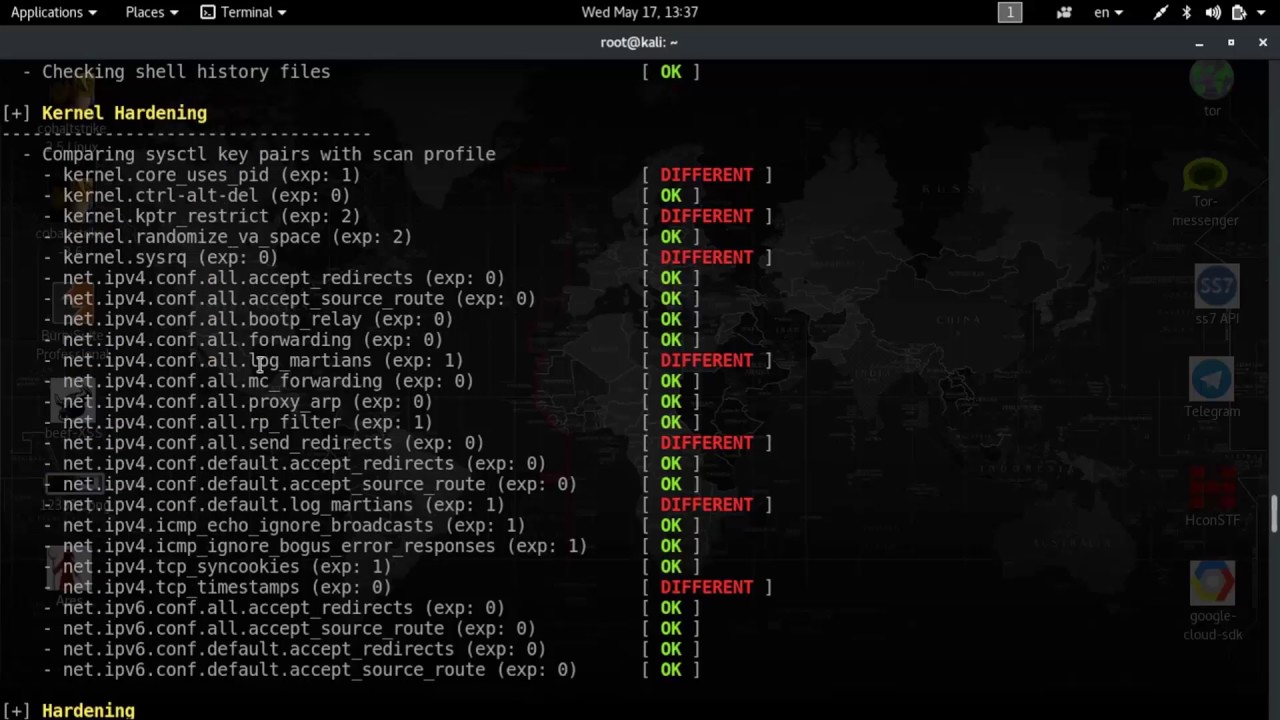Click the "net.ipv6.conf.all.accept_redirects" line
Viewport: 1280px width, 720px height.
pos(284,608)
